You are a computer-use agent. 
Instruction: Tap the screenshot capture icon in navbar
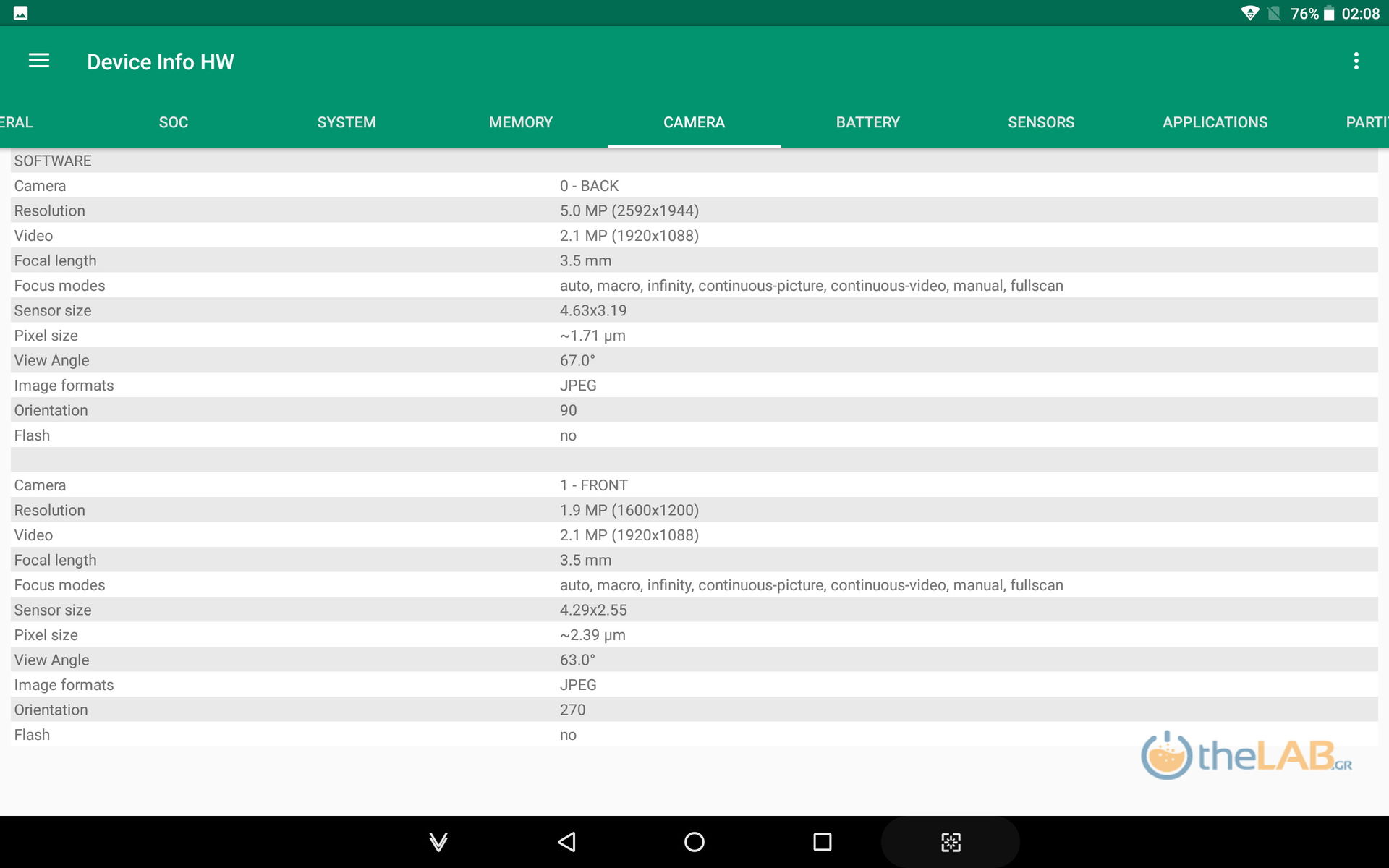click(950, 842)
